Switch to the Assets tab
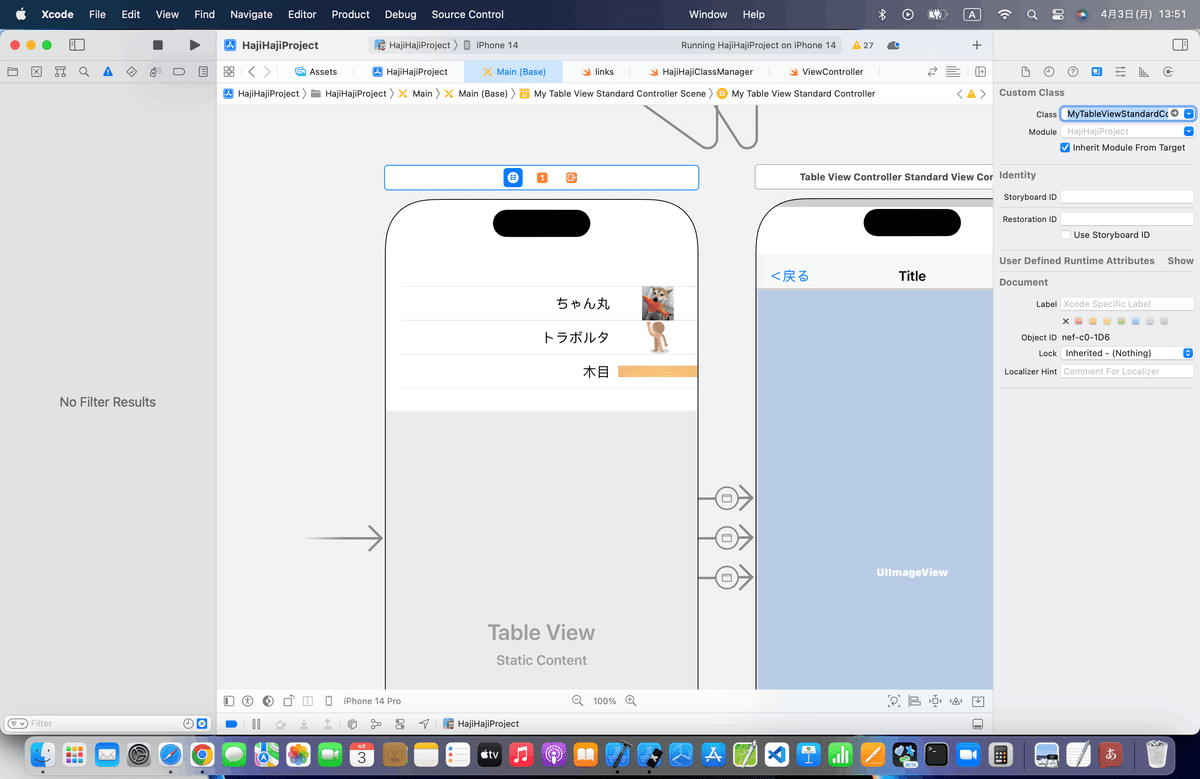Image resolution: width=1200 pixels, height=779 pixels. point(316,72)
